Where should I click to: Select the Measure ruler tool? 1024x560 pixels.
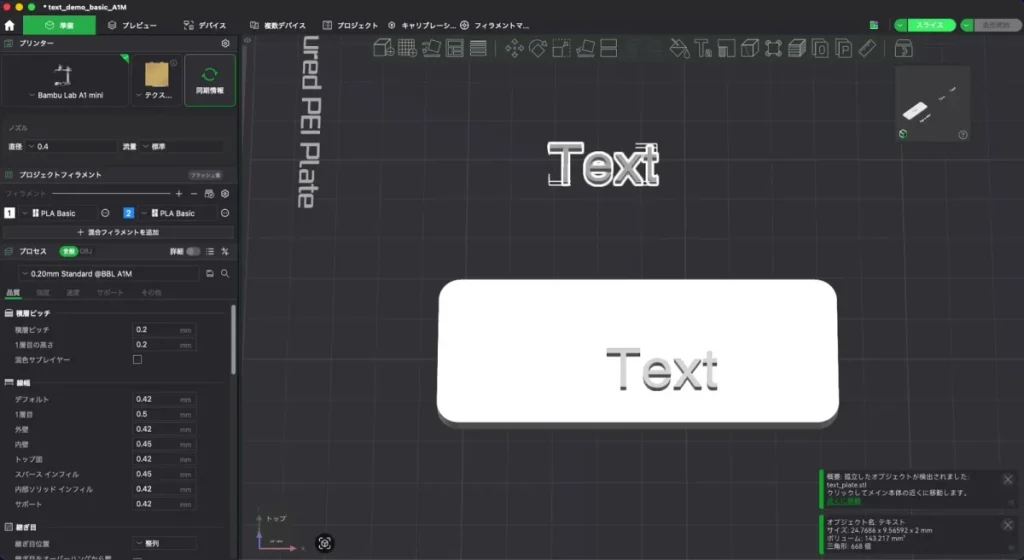point(867,48)
